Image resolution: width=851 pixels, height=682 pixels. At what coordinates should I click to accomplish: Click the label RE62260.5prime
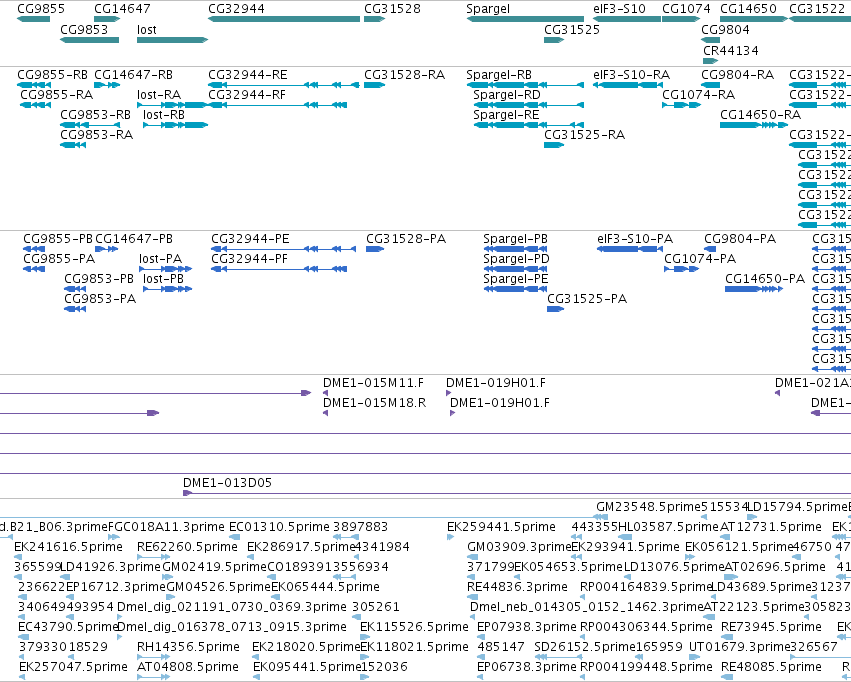coord(187,547)
